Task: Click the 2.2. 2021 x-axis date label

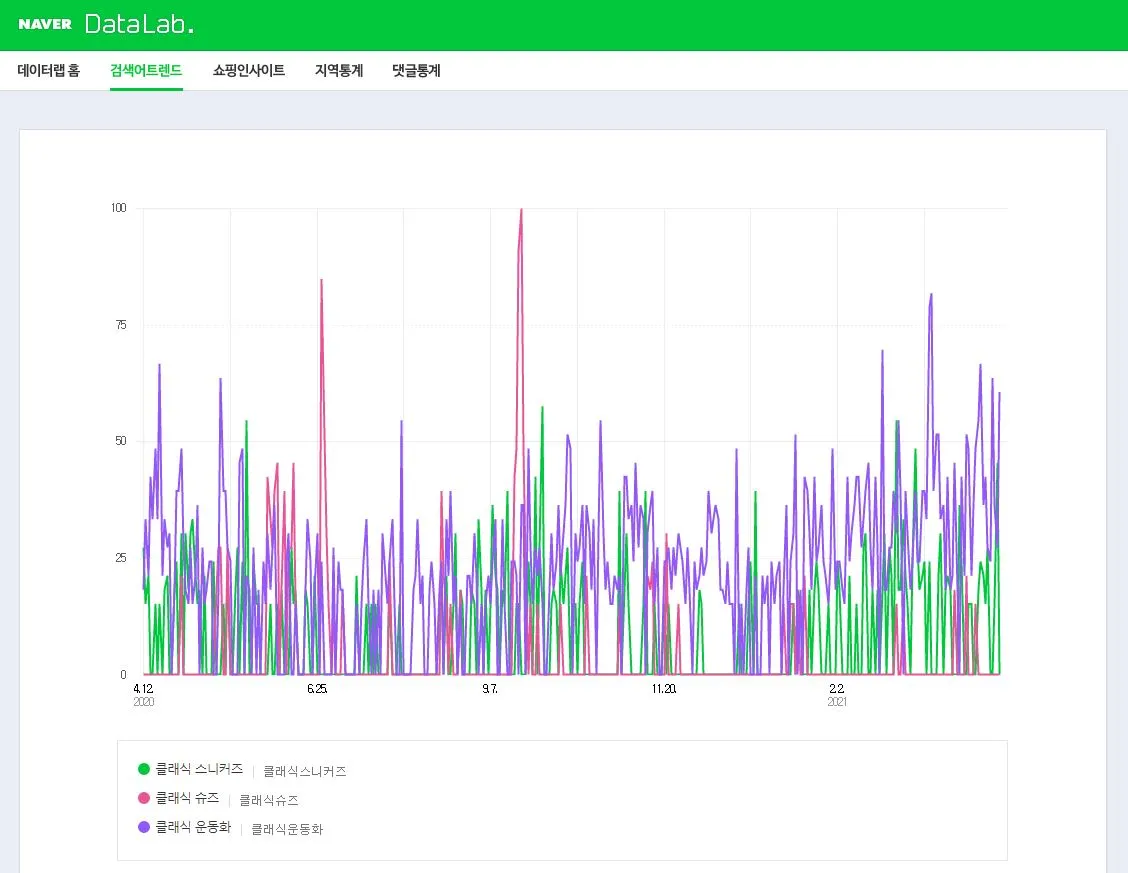Action: click(x=837, y=695)
